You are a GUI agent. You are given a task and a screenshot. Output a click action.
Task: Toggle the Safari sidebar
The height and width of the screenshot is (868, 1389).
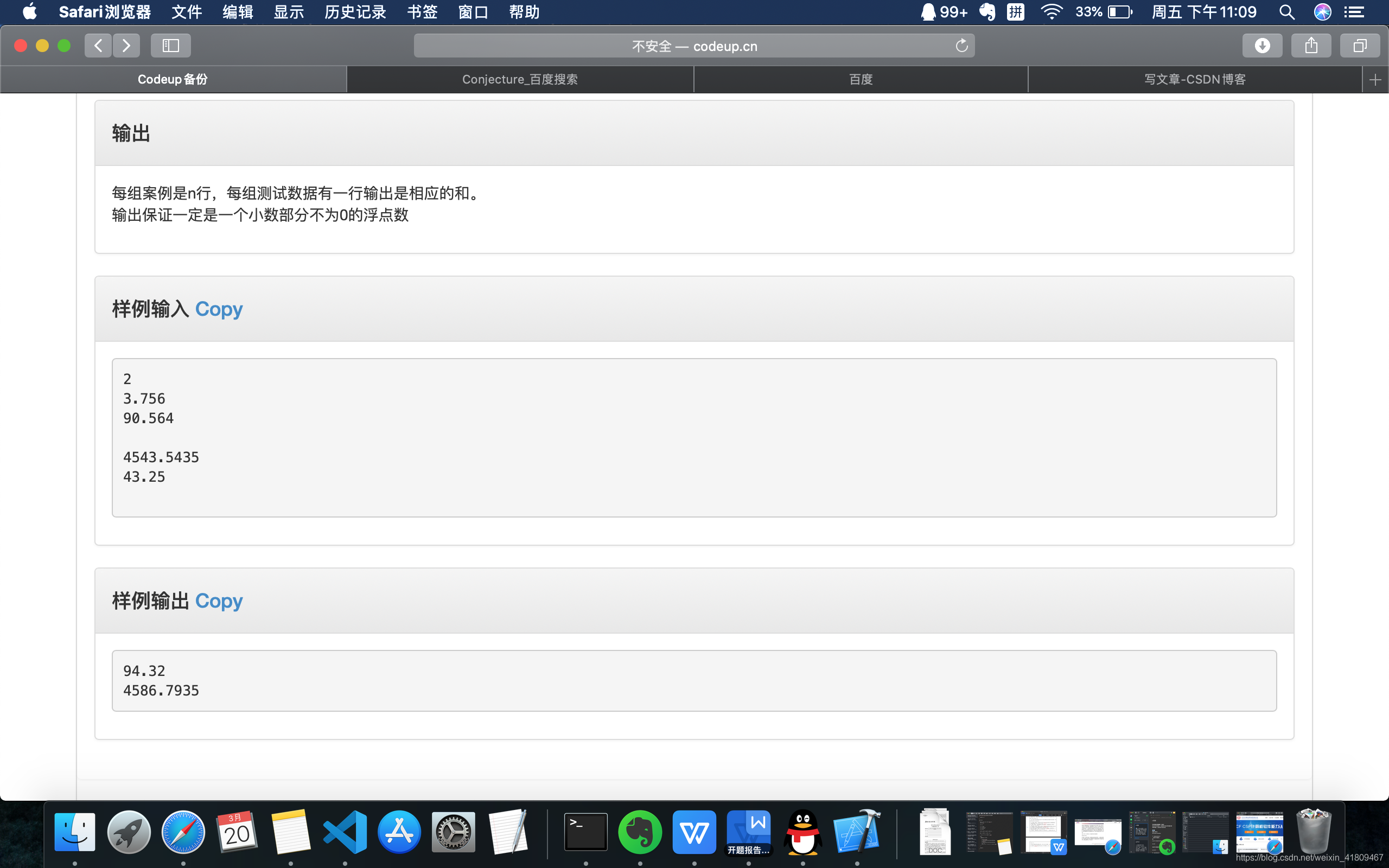click(x=170, y=46)
